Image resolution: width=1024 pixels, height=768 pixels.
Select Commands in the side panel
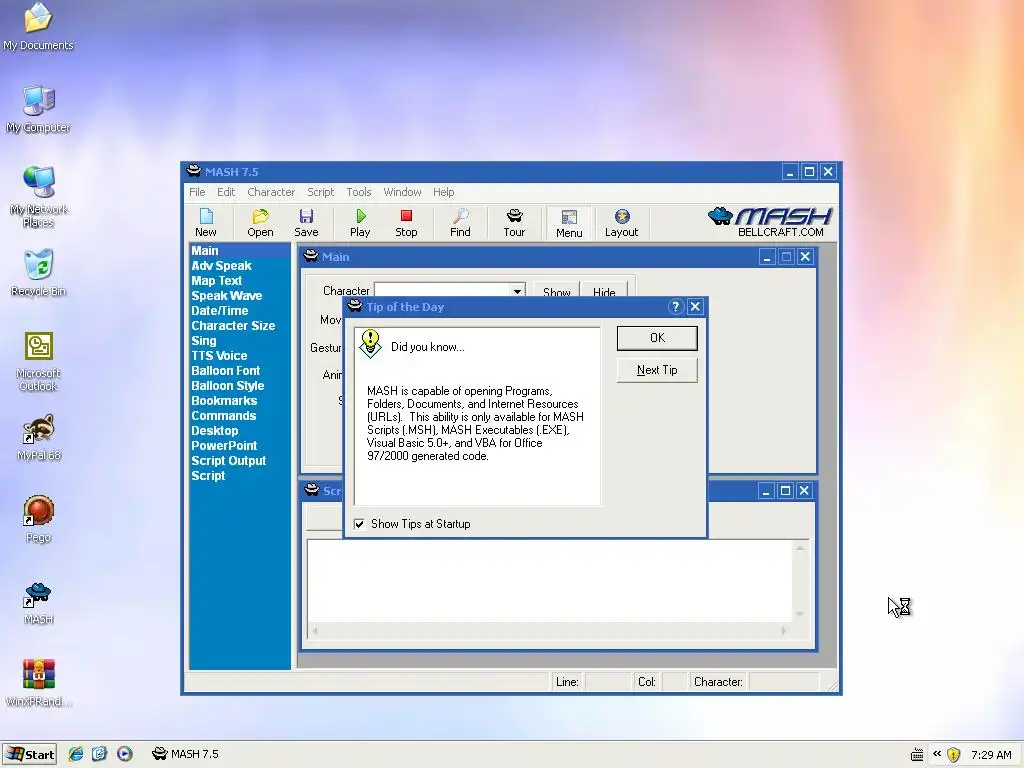tap(224, 416)
